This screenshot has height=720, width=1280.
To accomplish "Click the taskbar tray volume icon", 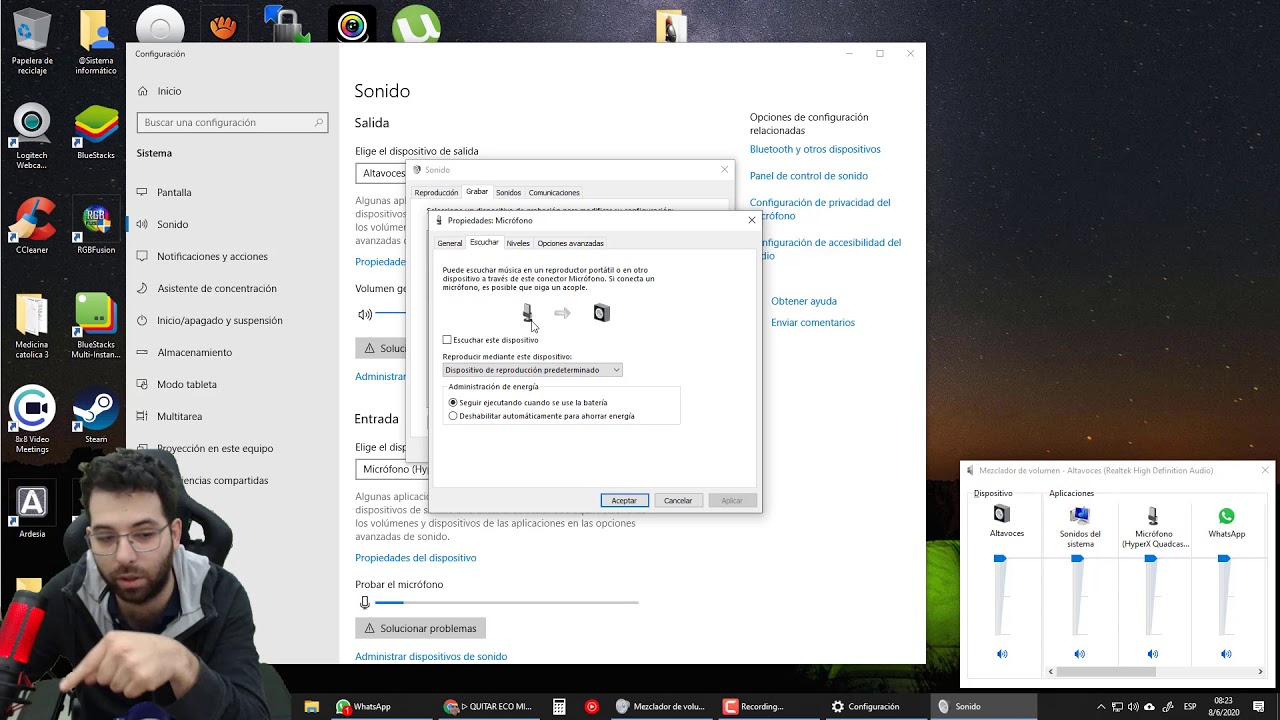I will pyautogui.click(x=1133, y=707).
